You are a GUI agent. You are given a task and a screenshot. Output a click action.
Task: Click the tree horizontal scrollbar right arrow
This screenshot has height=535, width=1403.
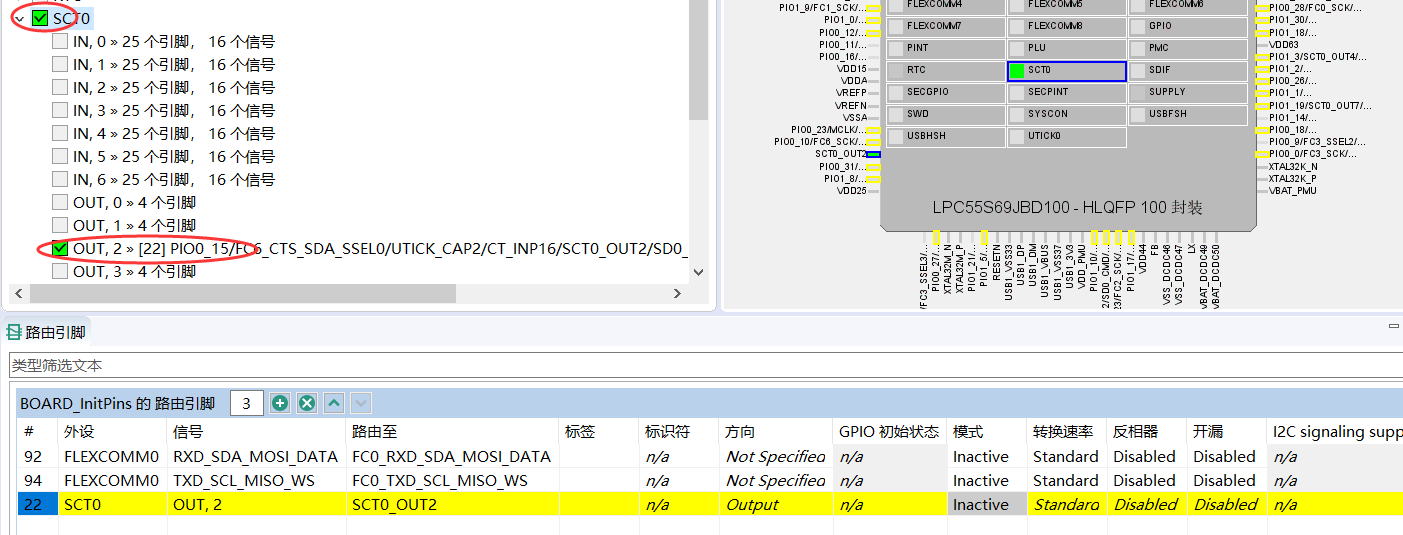point(677,294)
